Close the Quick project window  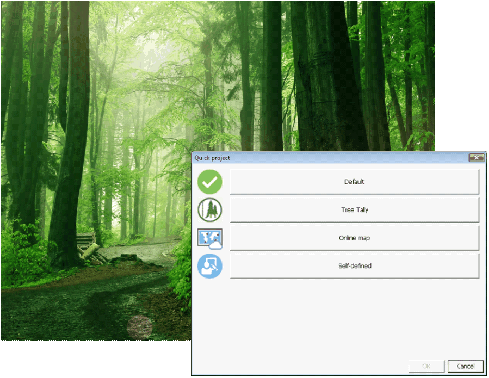pos(476,157)
